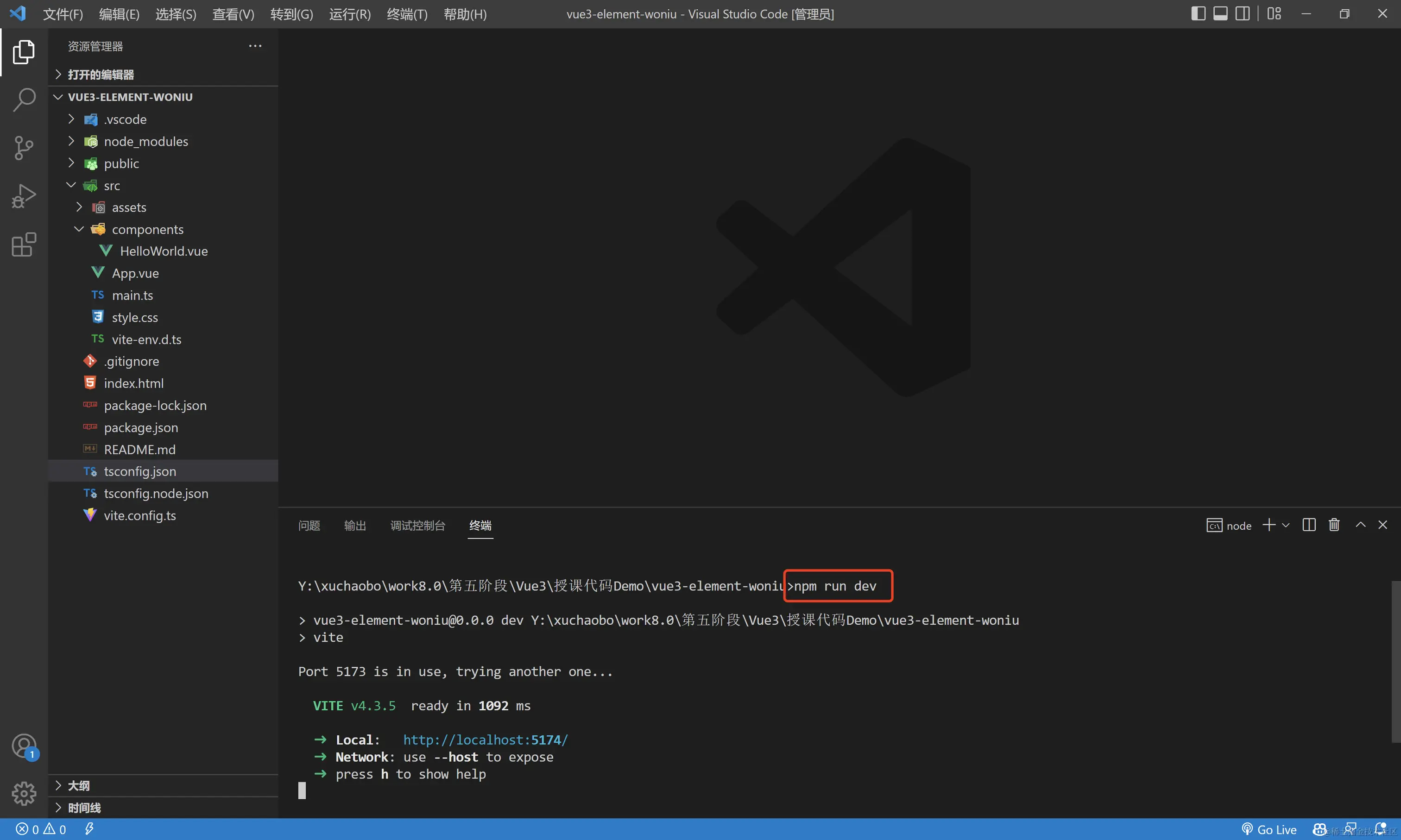Click the Accounts icon

point(24,746)
